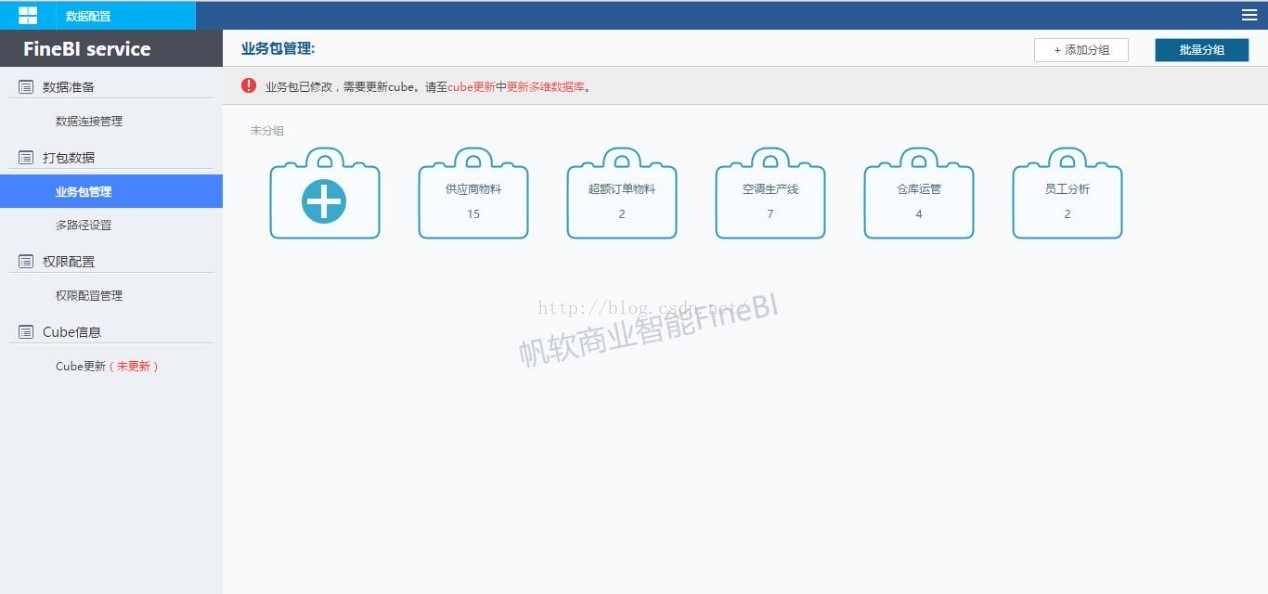Click the add new business package icon

tap(324, 201)
